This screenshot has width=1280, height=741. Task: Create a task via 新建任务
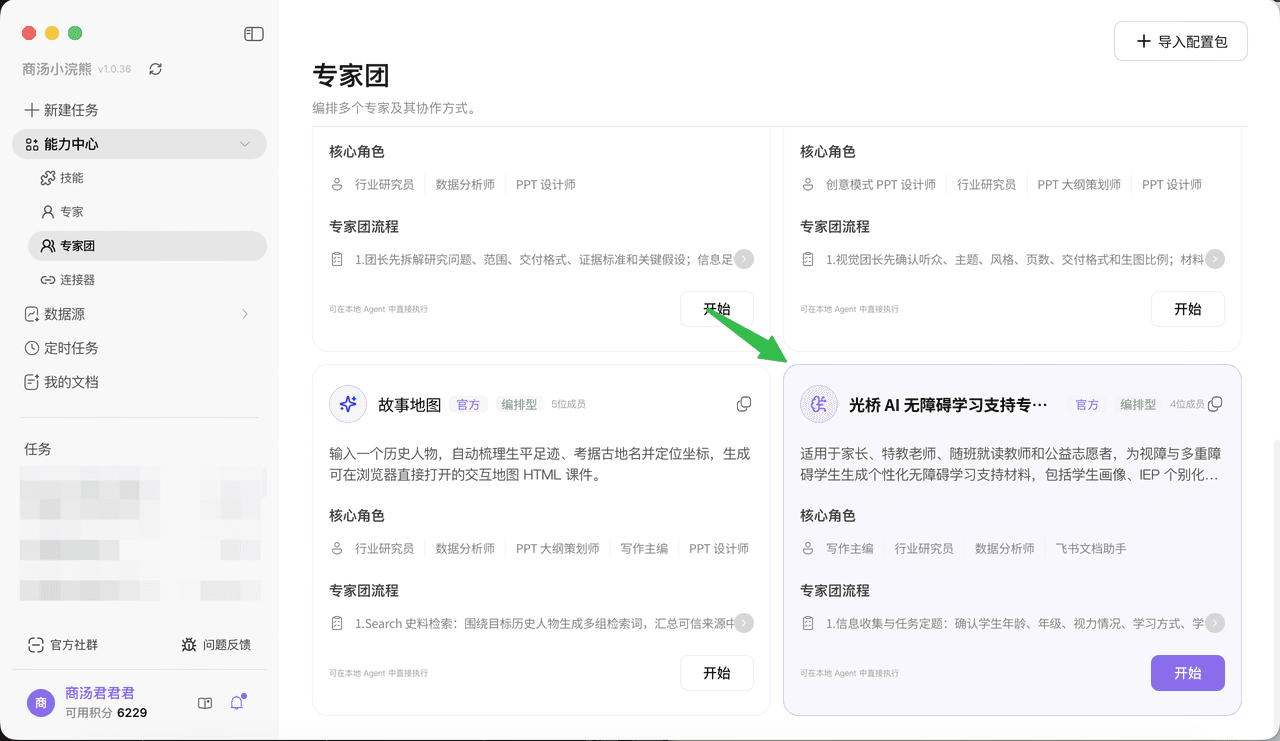[x=61, y=110]
